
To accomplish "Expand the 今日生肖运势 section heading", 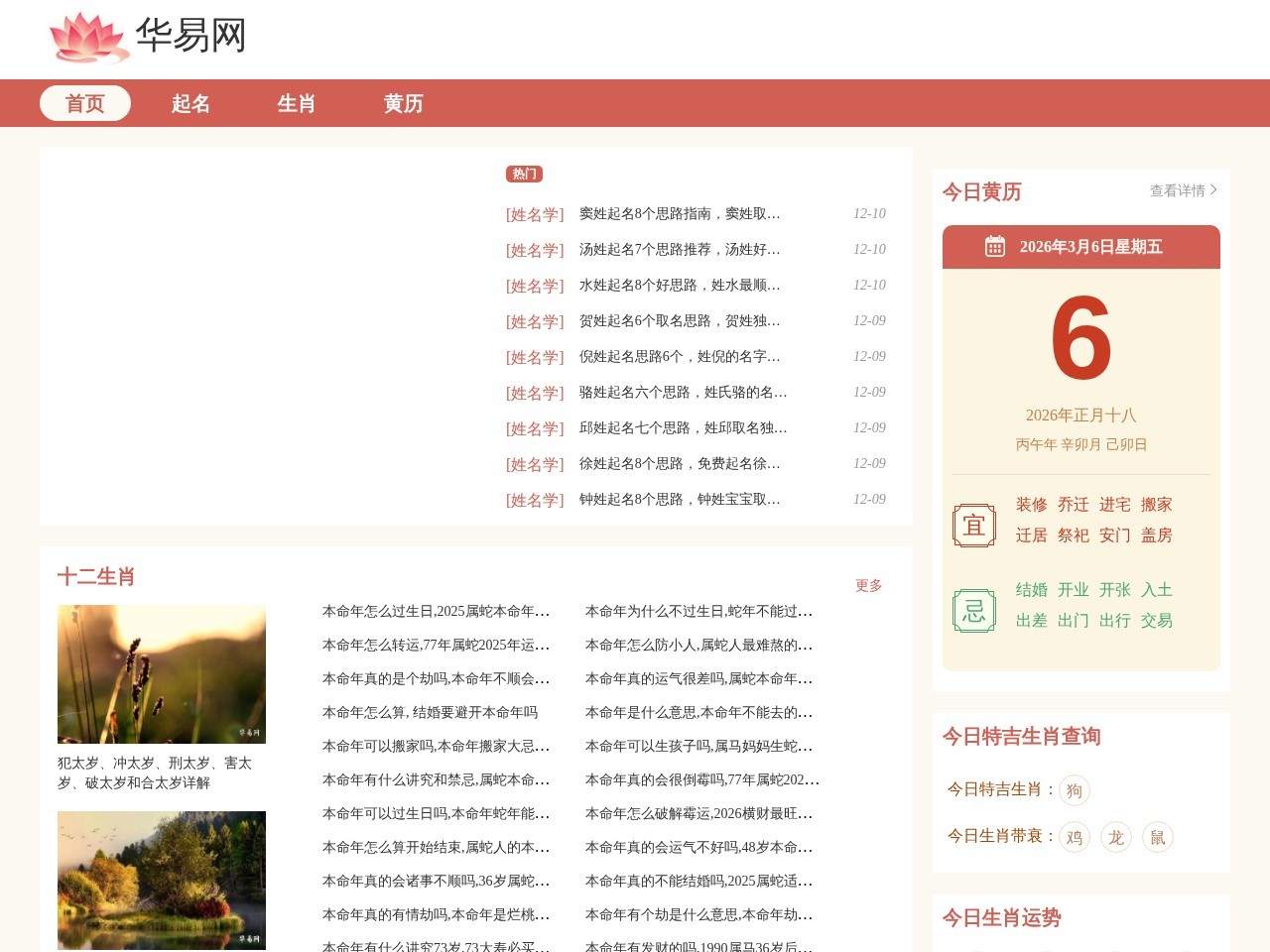I will [1002, 919].
